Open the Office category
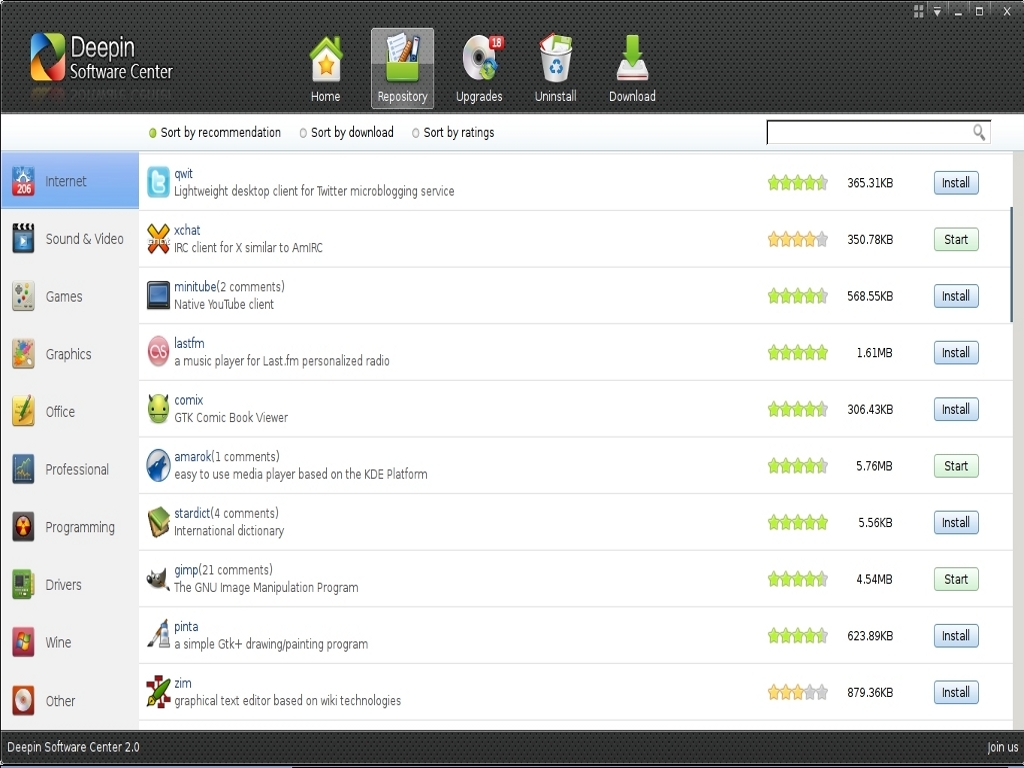Viewport: 1024px width, 768px height. point(70,412)
